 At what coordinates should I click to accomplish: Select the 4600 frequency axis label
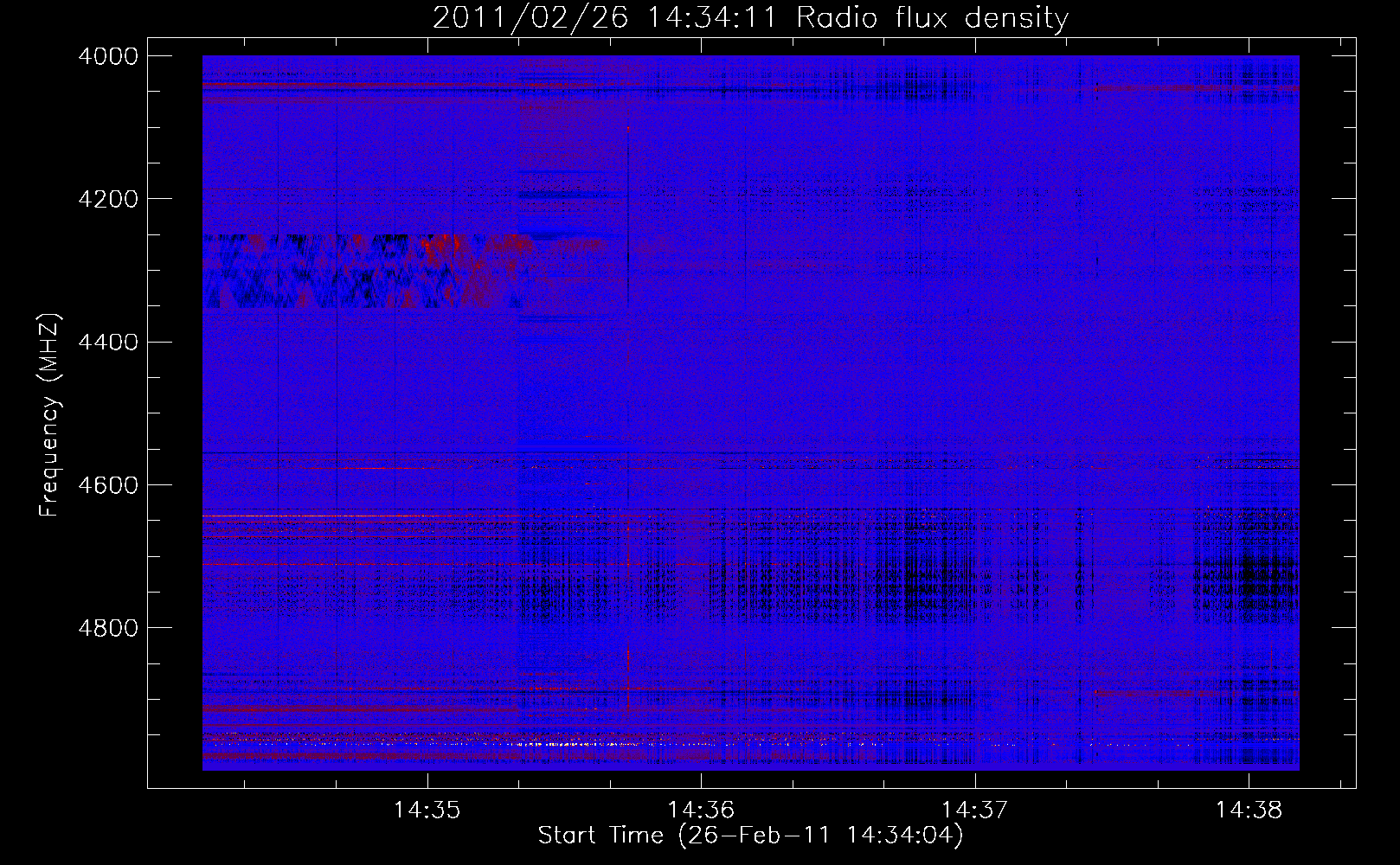click(x=108, y=484)
